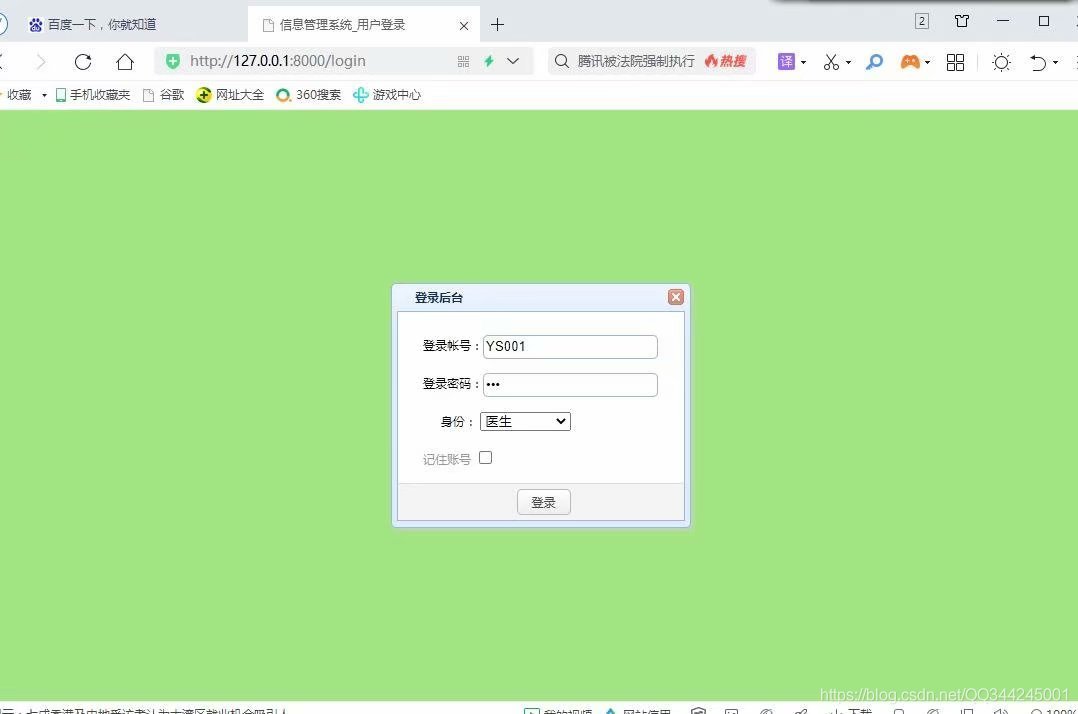Open the 身份 dropdown showing 医生
Viewport: 1078px width, 714px height.
525,421
